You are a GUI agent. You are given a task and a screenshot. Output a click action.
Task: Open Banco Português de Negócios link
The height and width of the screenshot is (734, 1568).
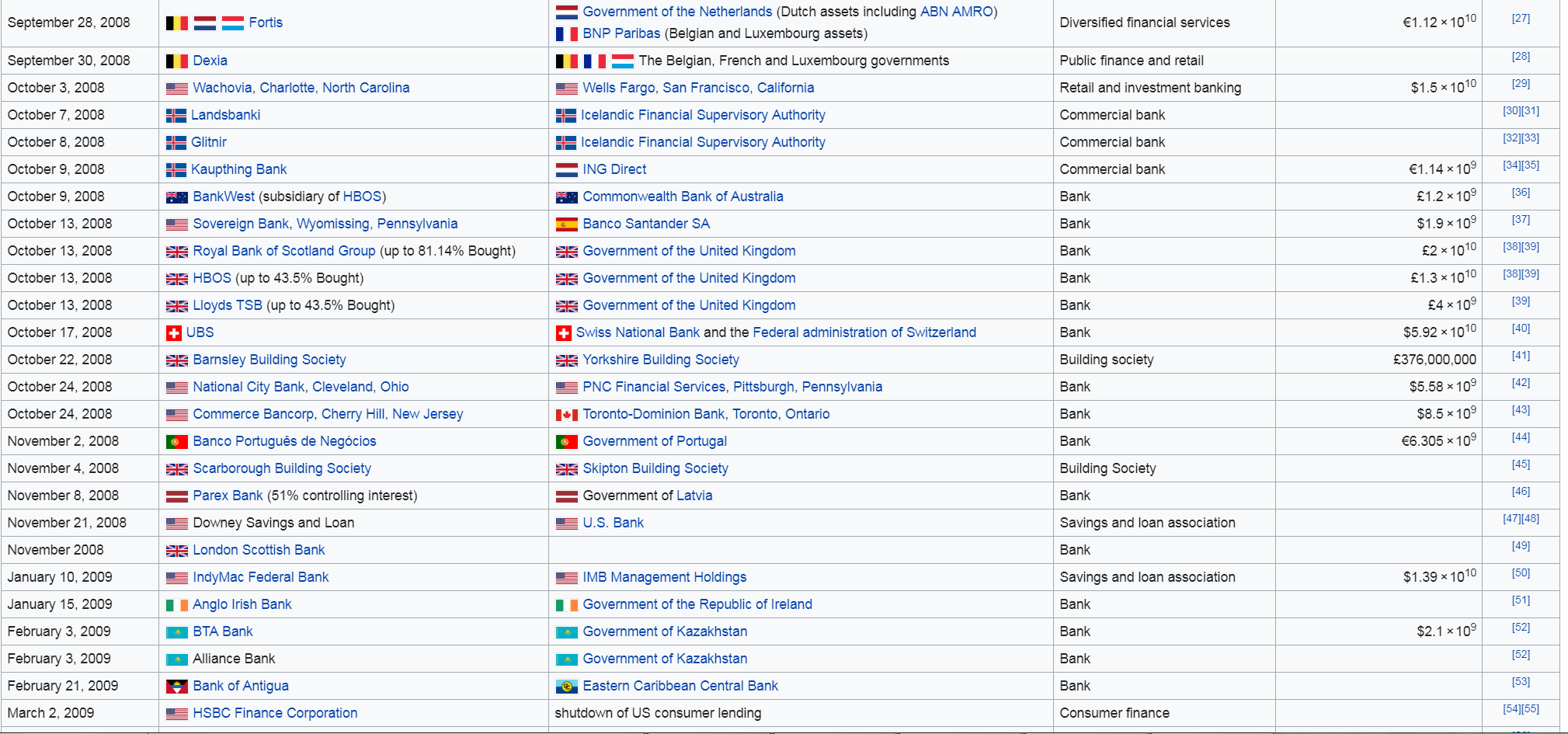[x=284, y=441]
